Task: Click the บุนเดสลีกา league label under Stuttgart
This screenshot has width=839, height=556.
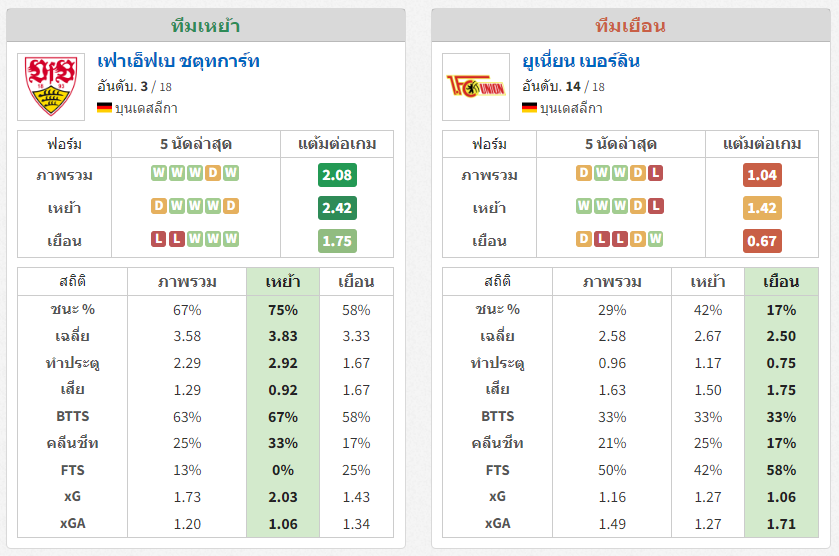Action: (x=146, y=109)
